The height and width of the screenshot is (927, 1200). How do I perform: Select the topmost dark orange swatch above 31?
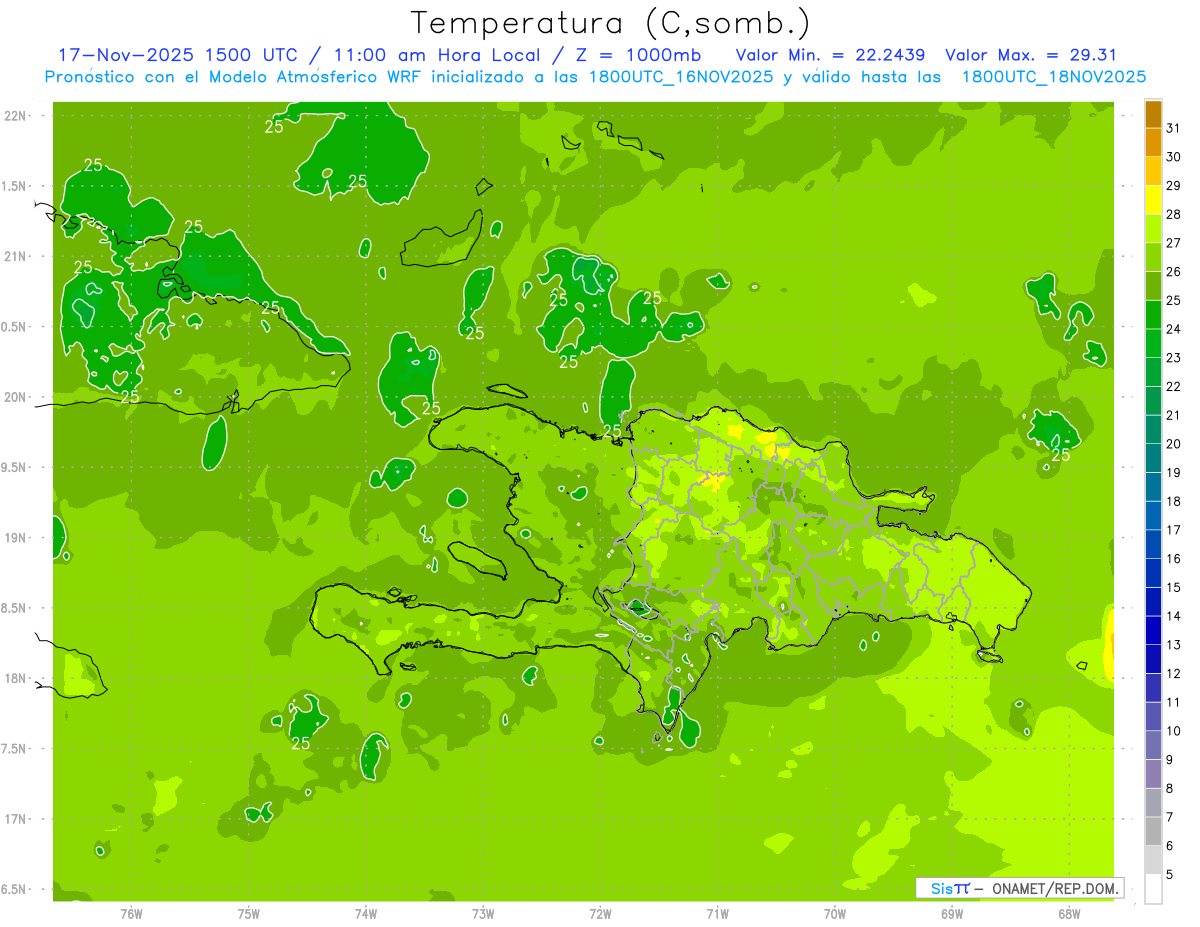click(x=1153, y=115)
